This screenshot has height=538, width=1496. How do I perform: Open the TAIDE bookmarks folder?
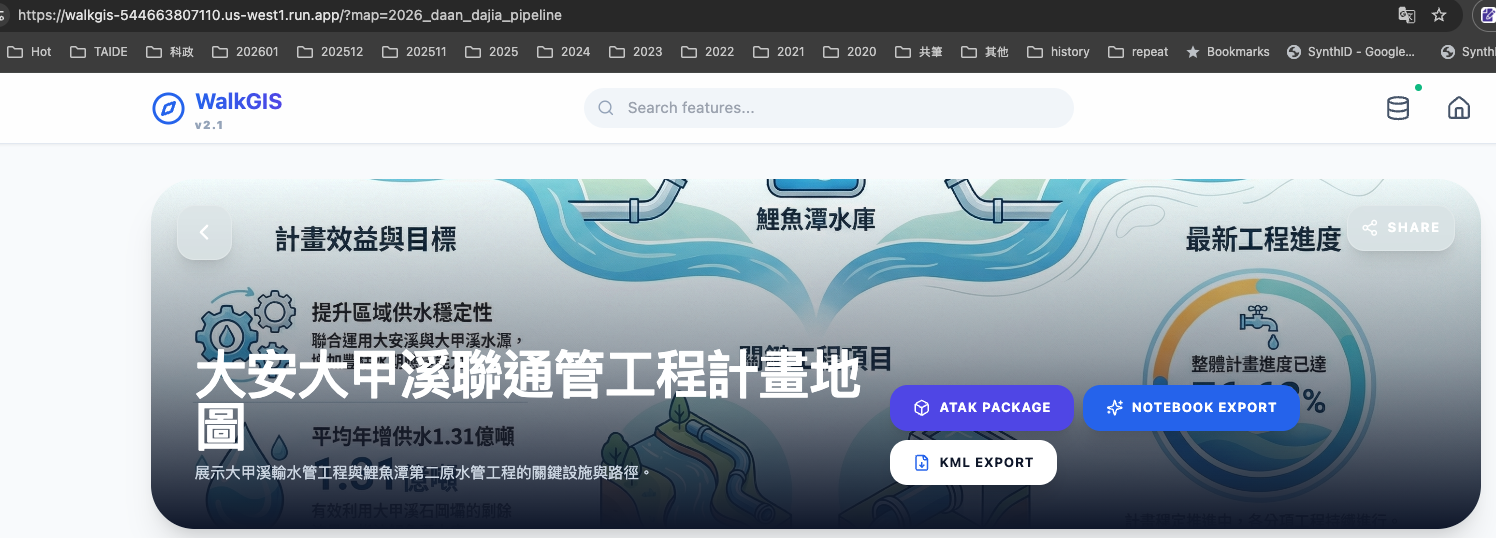pos(99,51)
